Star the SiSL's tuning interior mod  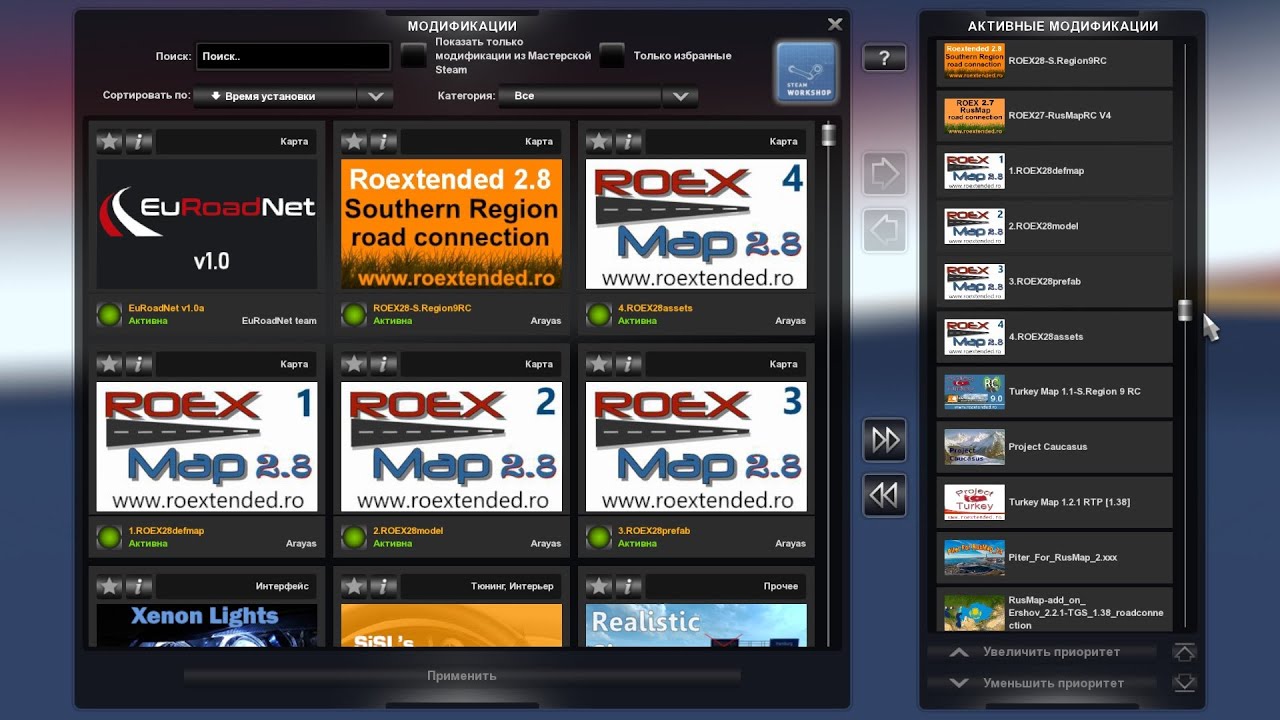[x=354, y=586]
